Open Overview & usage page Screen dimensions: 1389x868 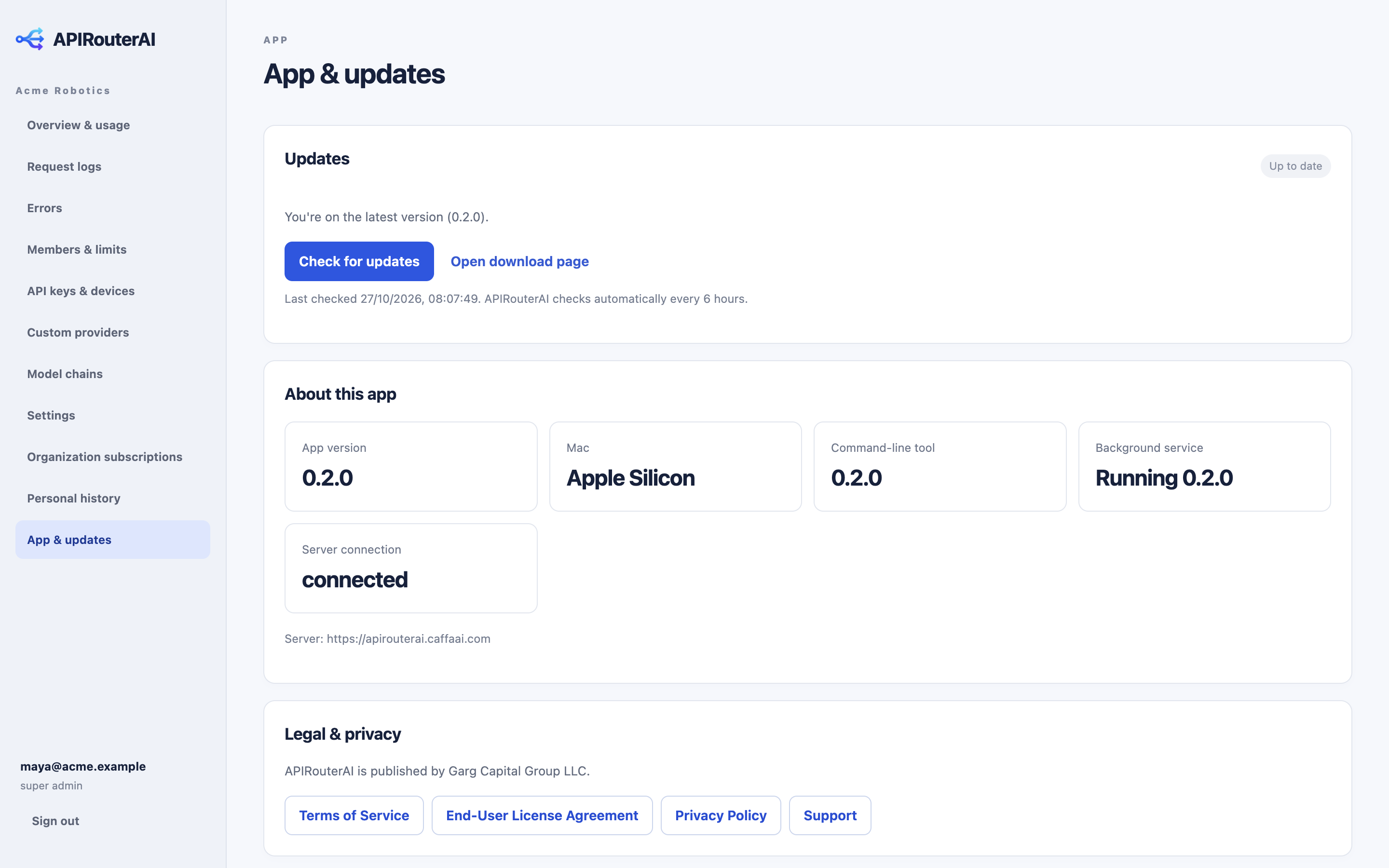click(x=112, y=125)
